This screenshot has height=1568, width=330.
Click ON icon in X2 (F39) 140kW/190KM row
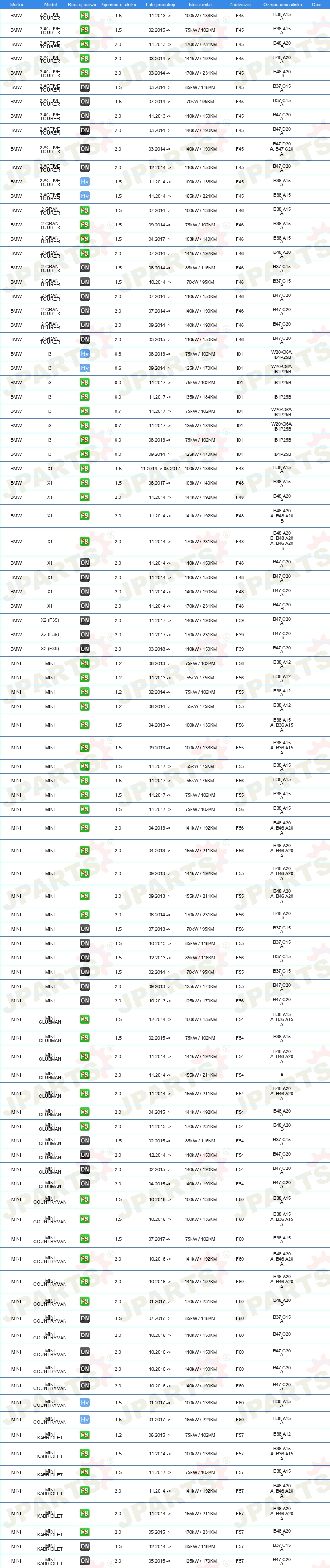(85, 620)
